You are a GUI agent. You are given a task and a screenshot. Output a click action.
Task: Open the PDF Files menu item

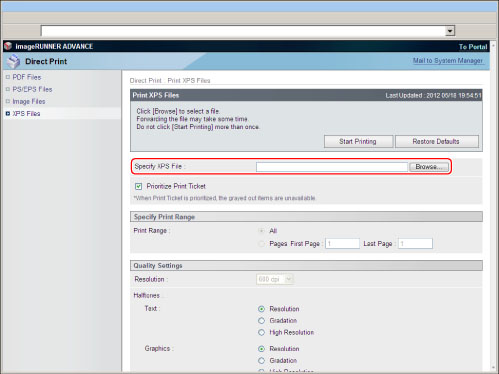(x=27, y=77)
